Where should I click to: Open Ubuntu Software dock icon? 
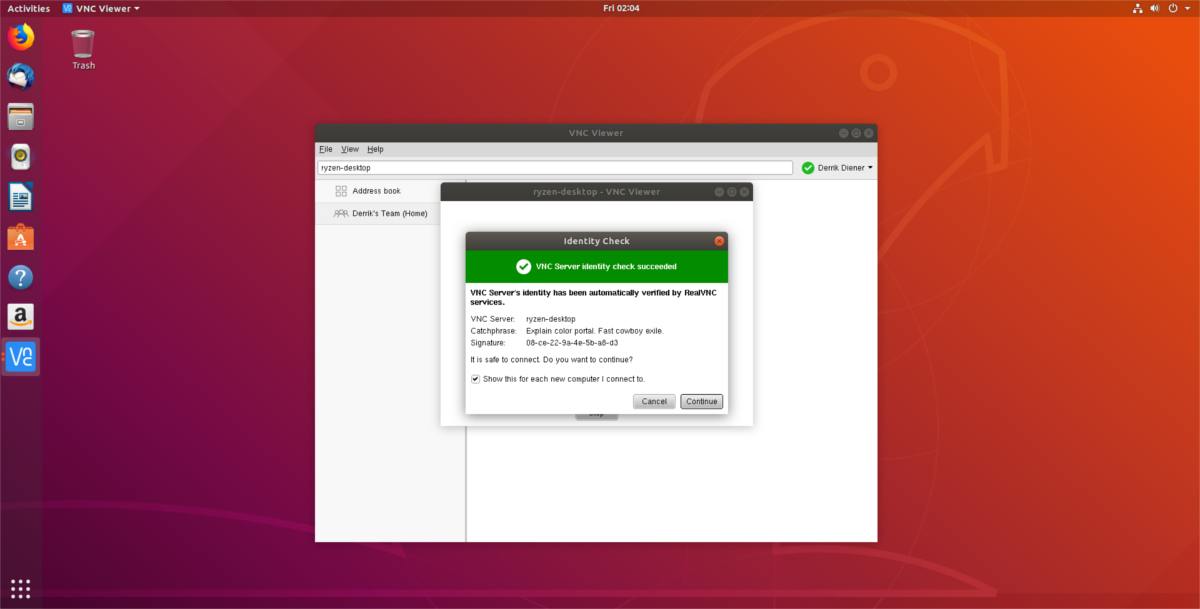pyautogui.click(x=21, y=237)
